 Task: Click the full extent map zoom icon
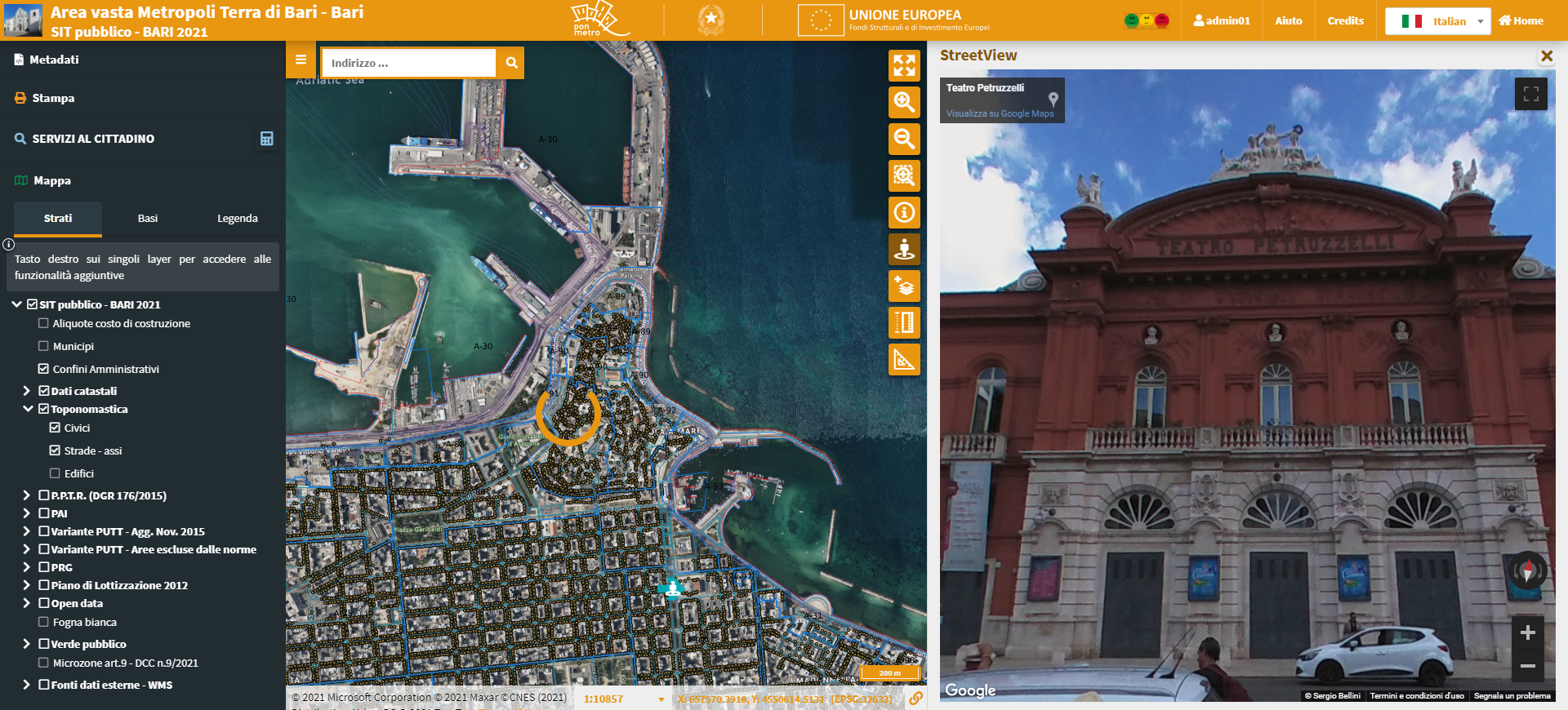coord(904,65)
